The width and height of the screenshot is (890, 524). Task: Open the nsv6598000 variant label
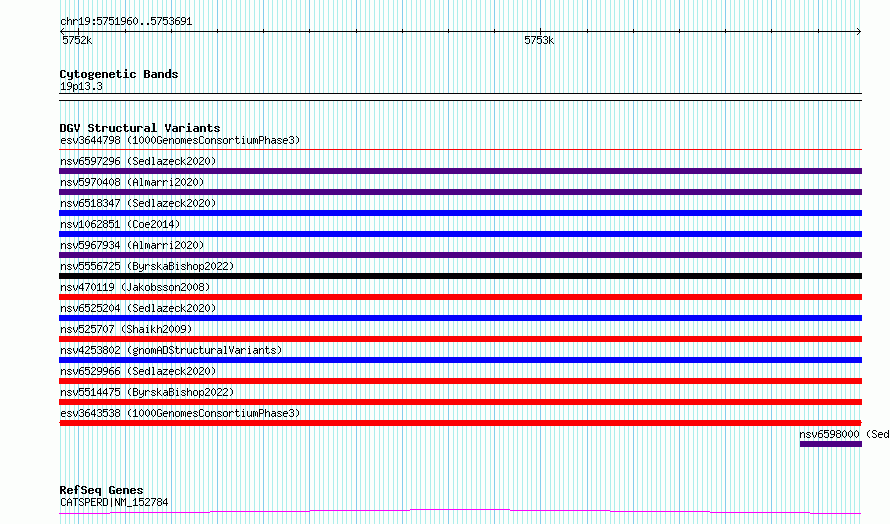pyautogui.click(x=844, y=434)
